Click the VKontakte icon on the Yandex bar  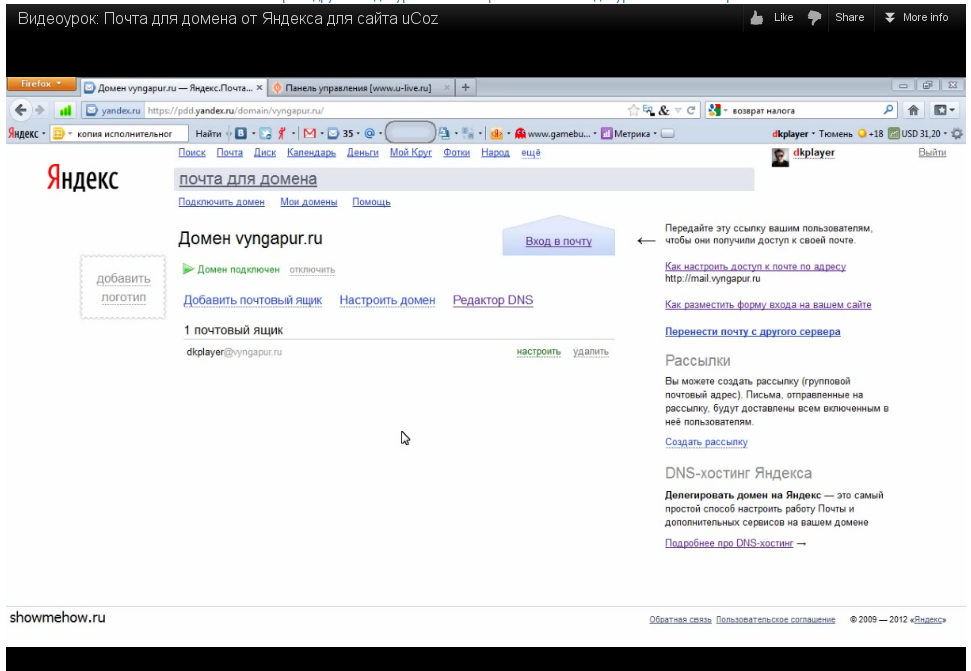[x=241, y=133]
